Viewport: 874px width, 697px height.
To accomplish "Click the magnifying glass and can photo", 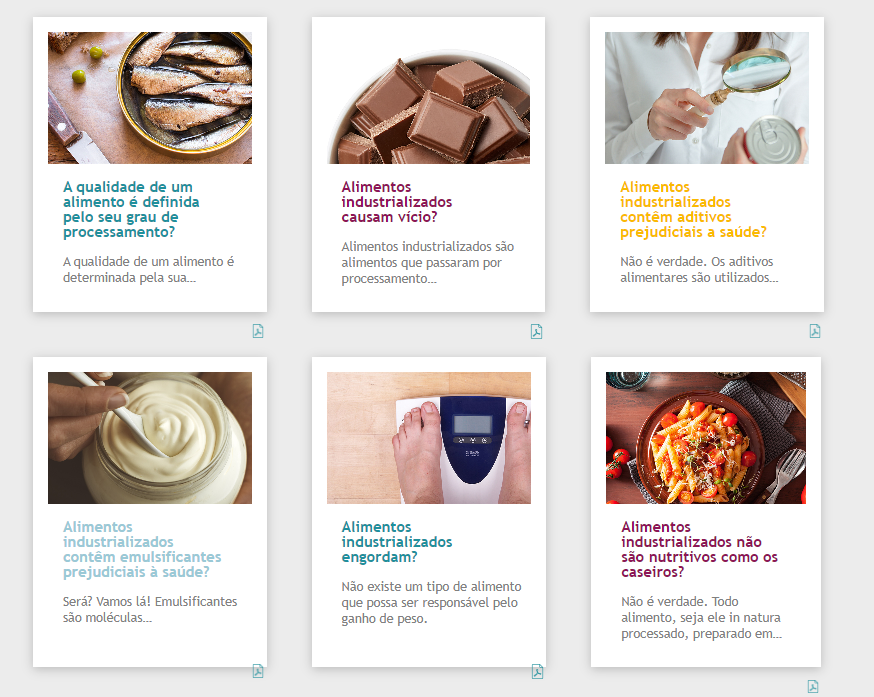I will click(x=707, y=98).
